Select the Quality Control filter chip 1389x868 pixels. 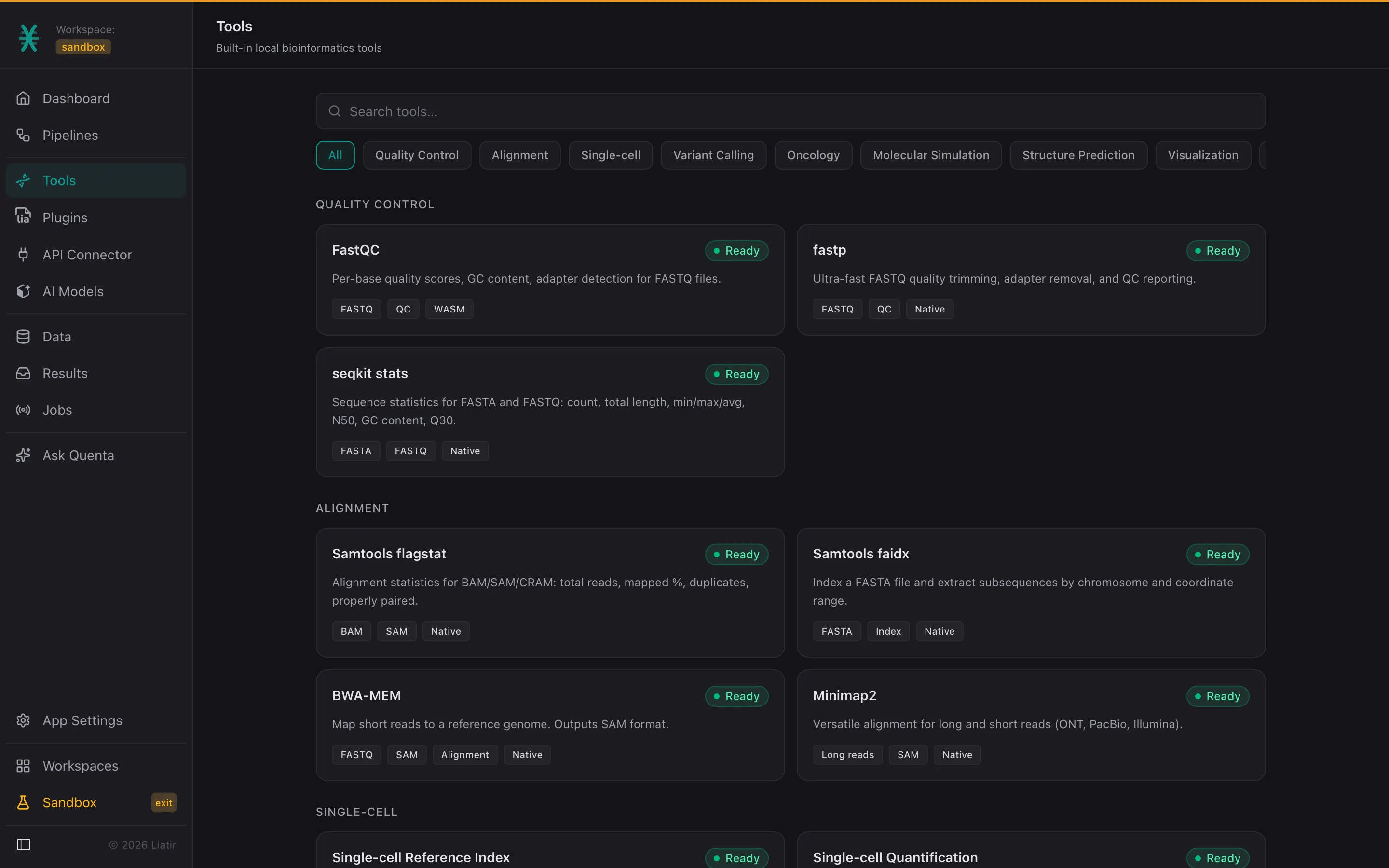click(417, 155)
